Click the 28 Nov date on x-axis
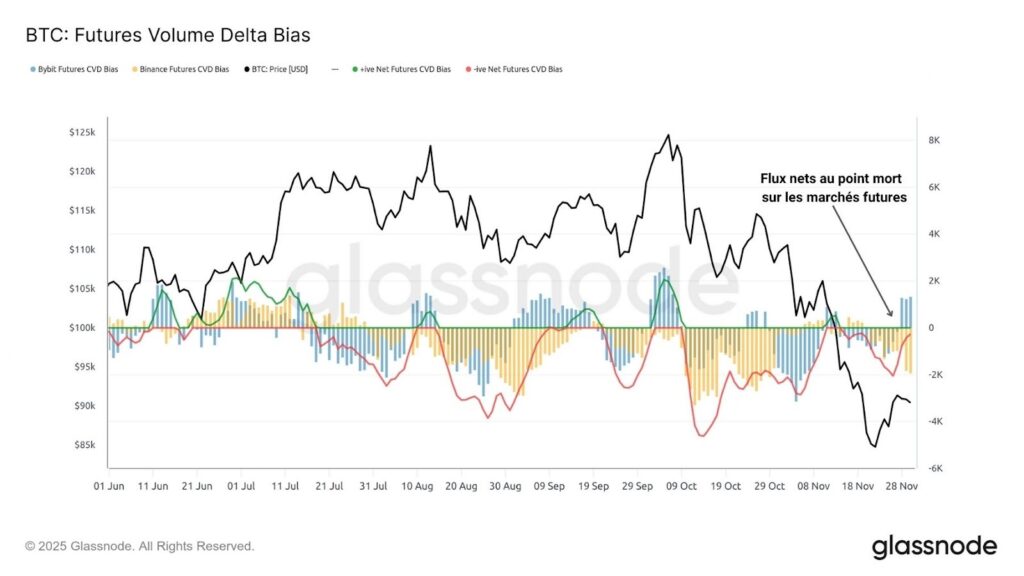 coord(901,486)
